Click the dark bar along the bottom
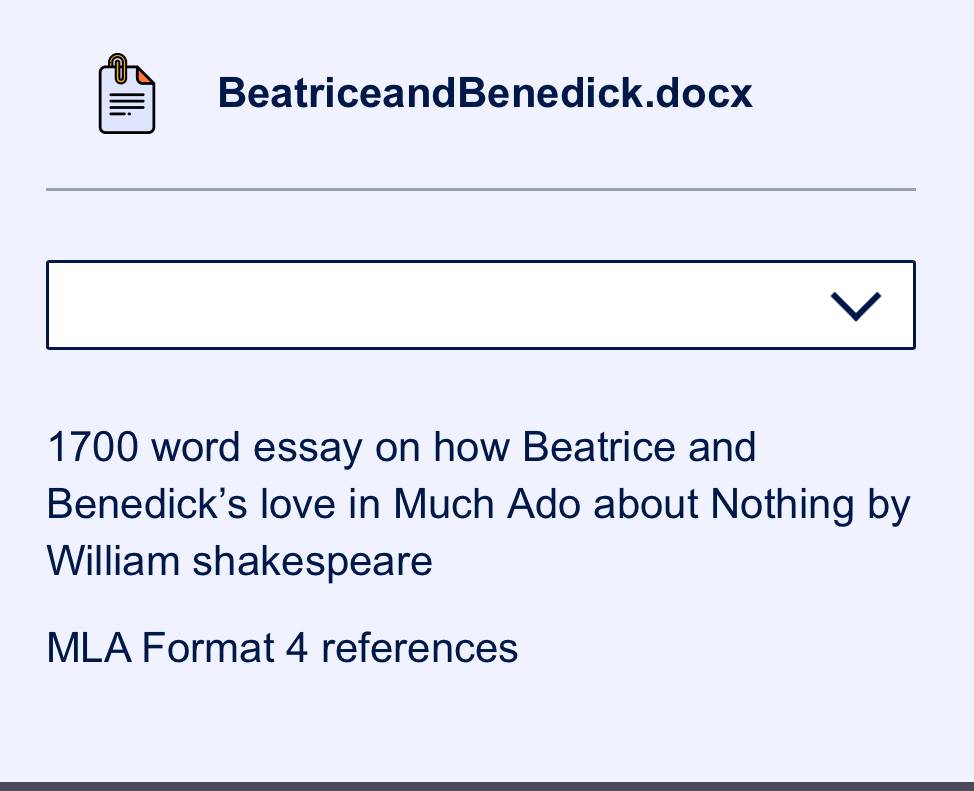Viewport: 974px width, 791px height. tap(487, 786)
